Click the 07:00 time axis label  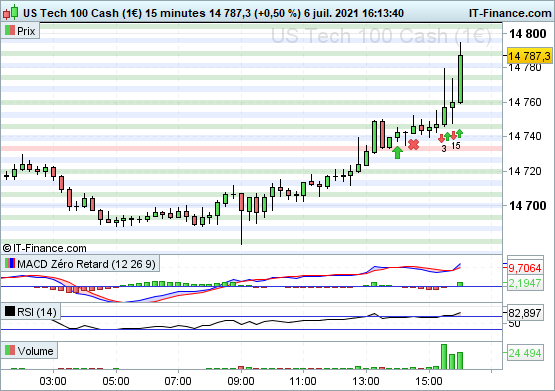coord(178,381)
